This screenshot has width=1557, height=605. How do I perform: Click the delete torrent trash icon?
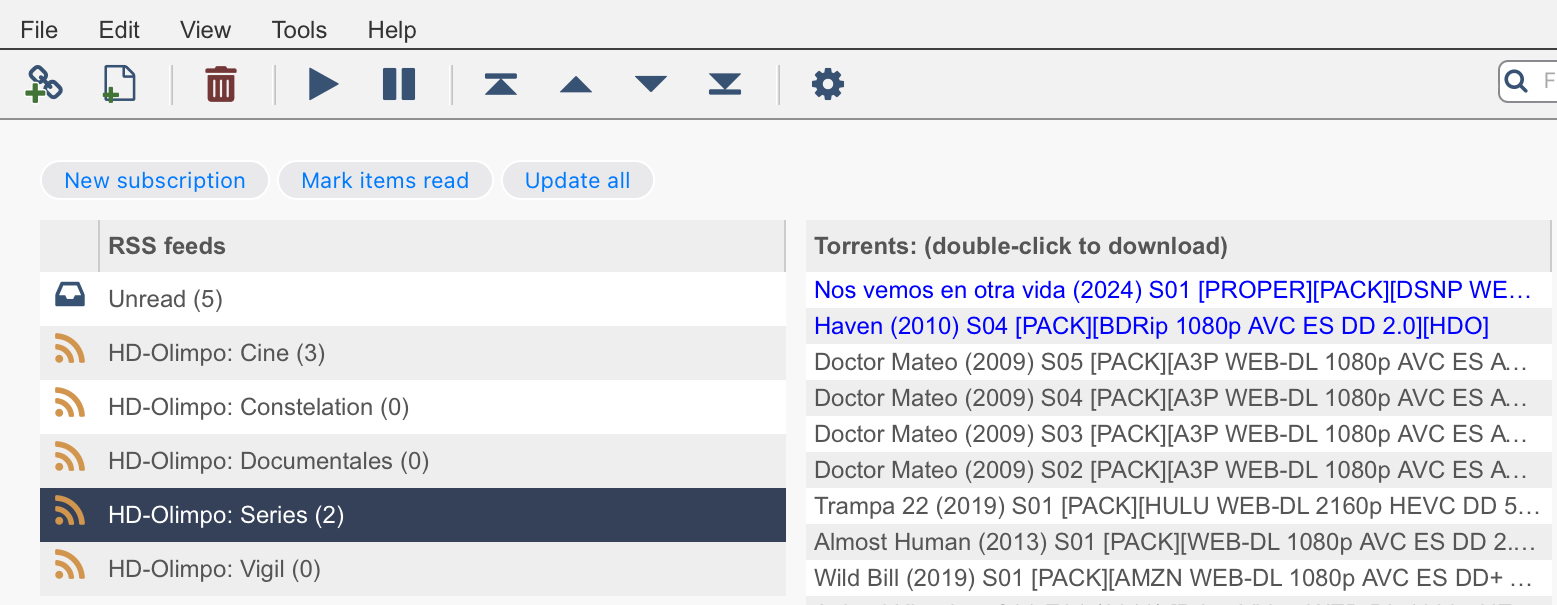coord(220,84)
